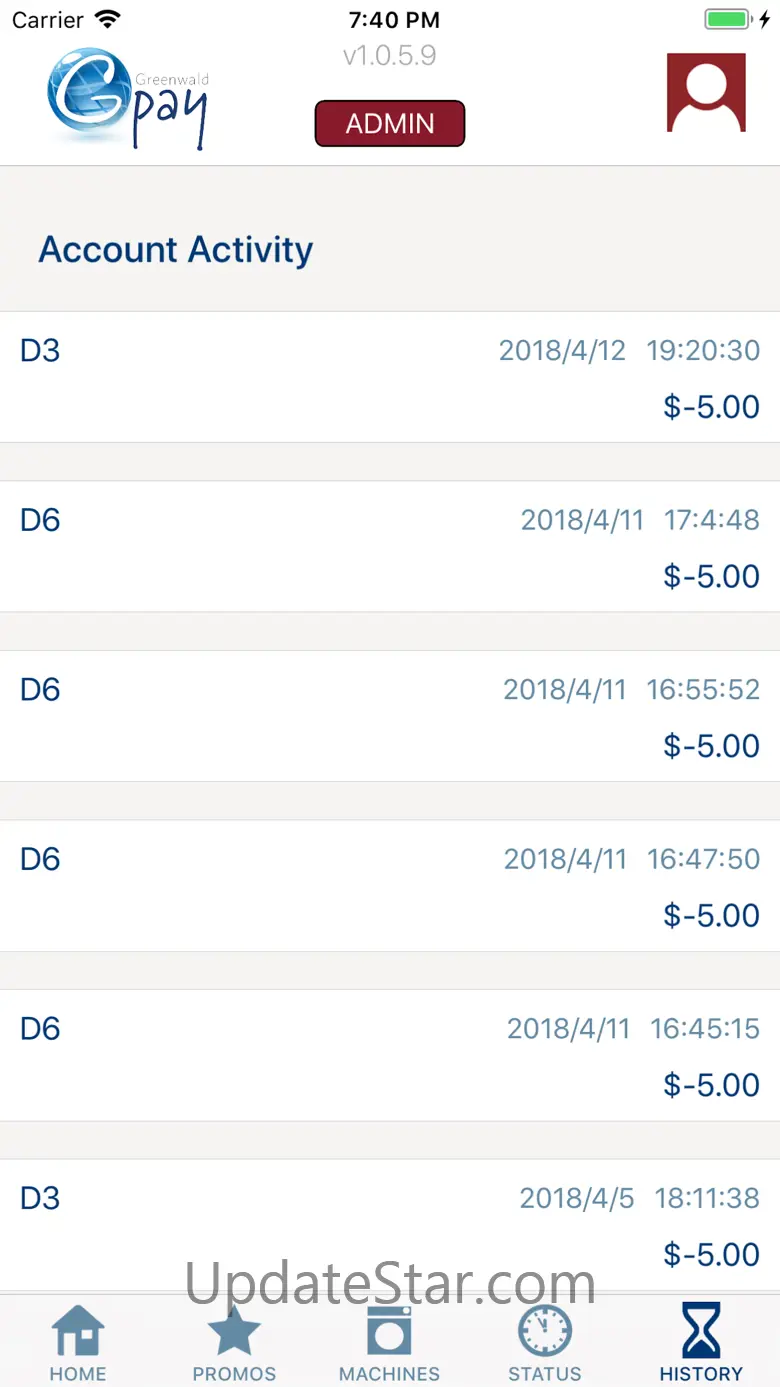Open the D3 transaction from 2018/4/12

(390, 377)
